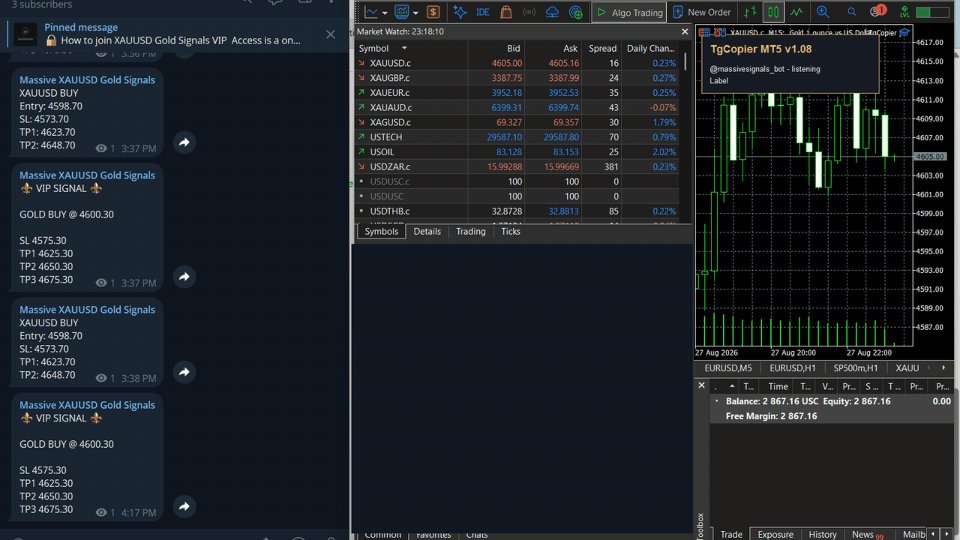Click the signals broadcast icon
This screenshot has height=540, width=960.
click(x=529, y=12)
